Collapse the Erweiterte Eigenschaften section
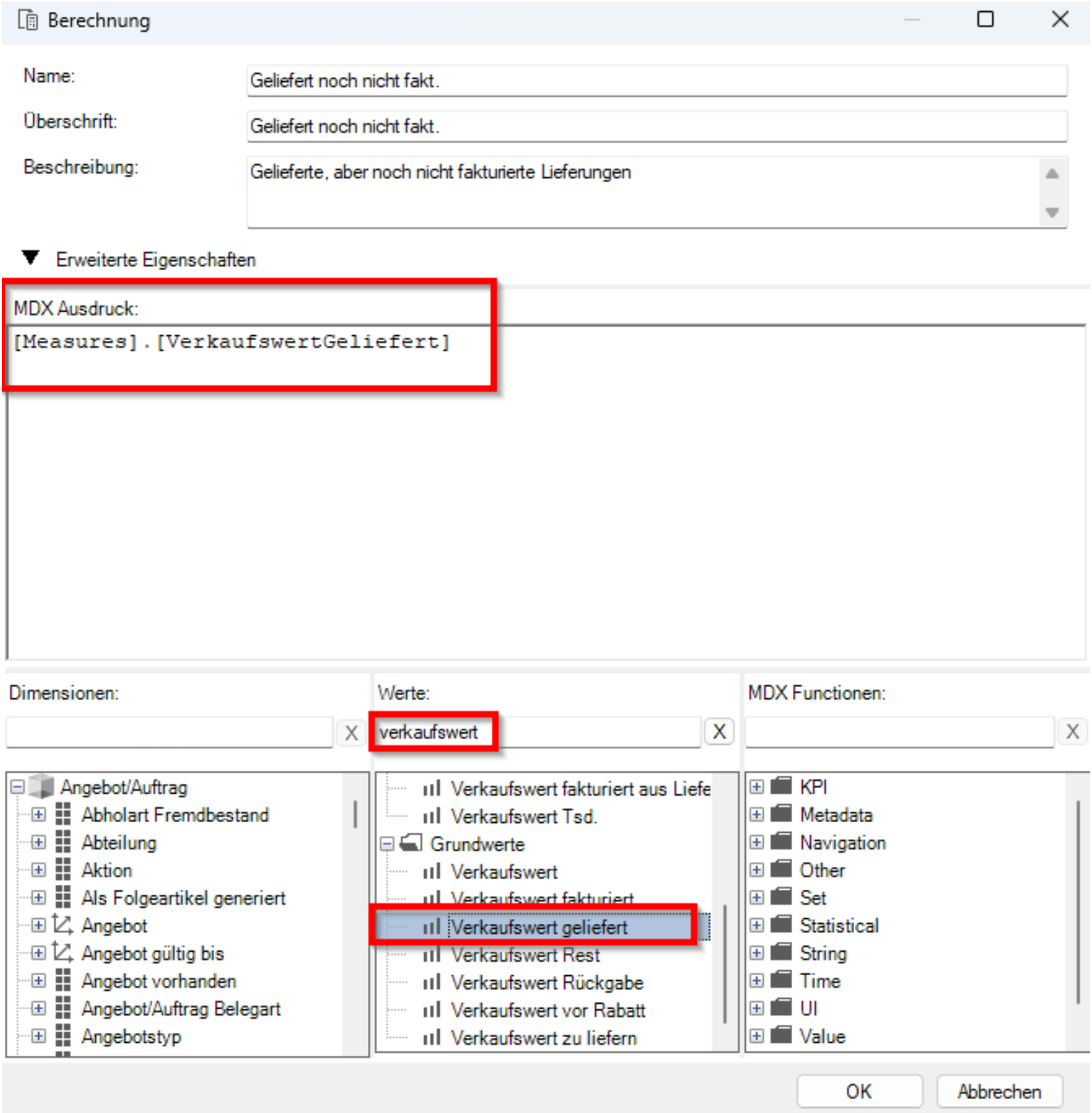The width and height of the screenshot is (1092, 1113). [31, 258]
